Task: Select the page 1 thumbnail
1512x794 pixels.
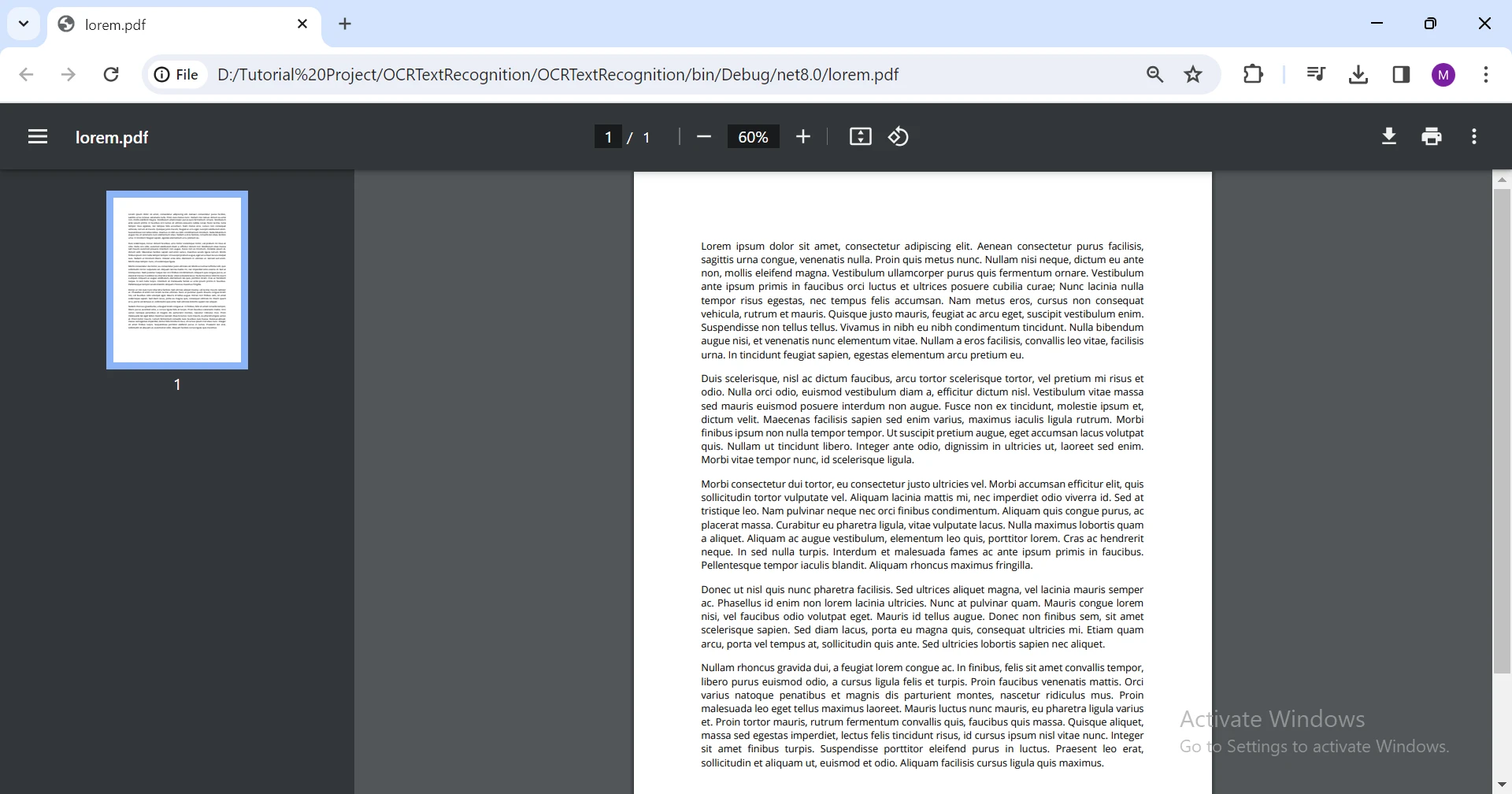Action: [x=177, y=280]
